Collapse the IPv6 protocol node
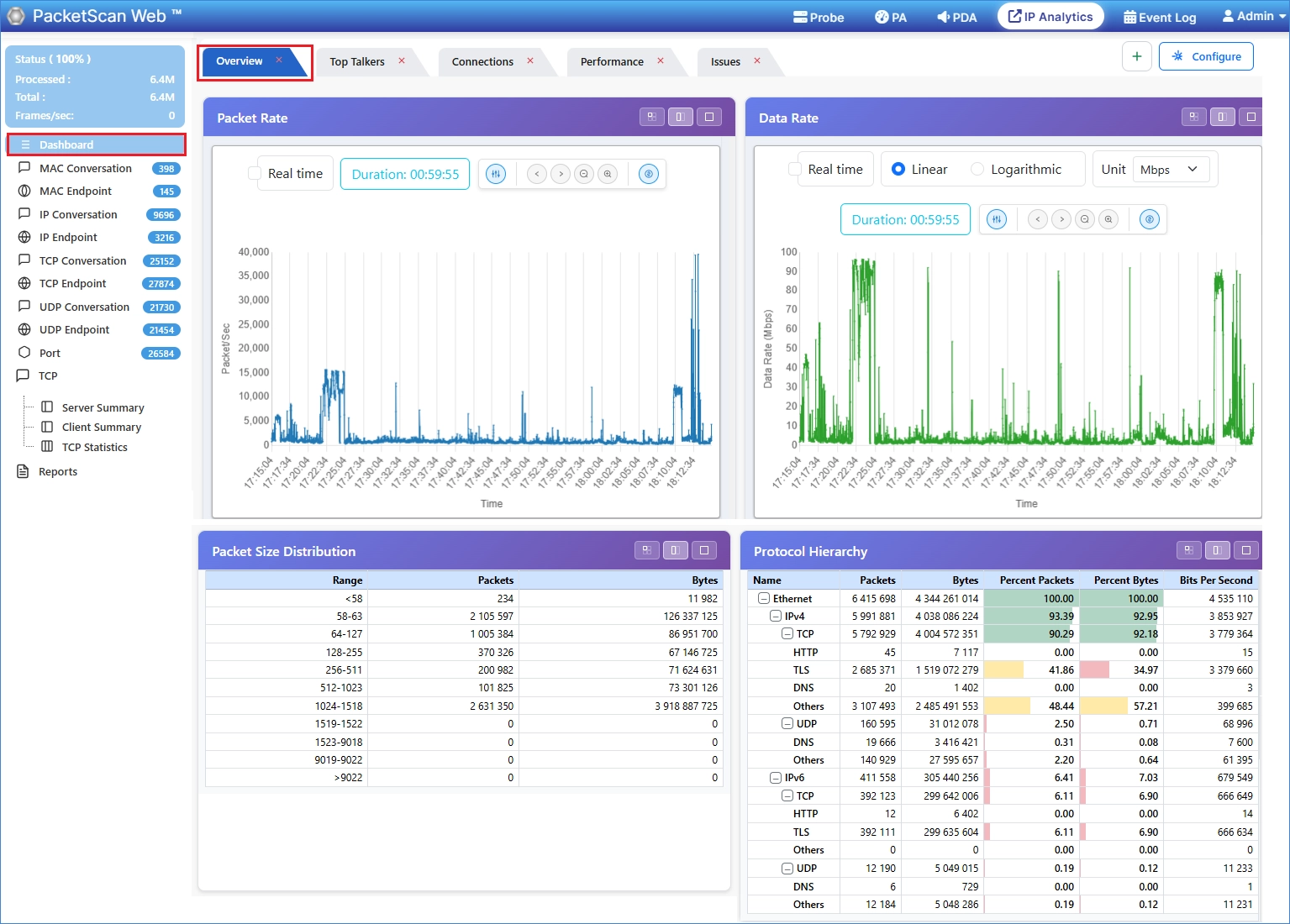 (x=776, y=778)
